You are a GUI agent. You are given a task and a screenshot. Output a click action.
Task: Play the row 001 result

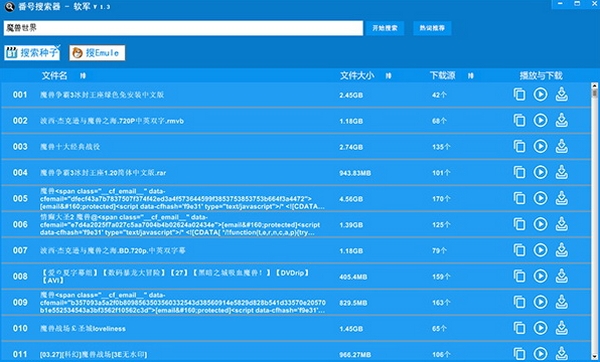(x=540, y=95)
